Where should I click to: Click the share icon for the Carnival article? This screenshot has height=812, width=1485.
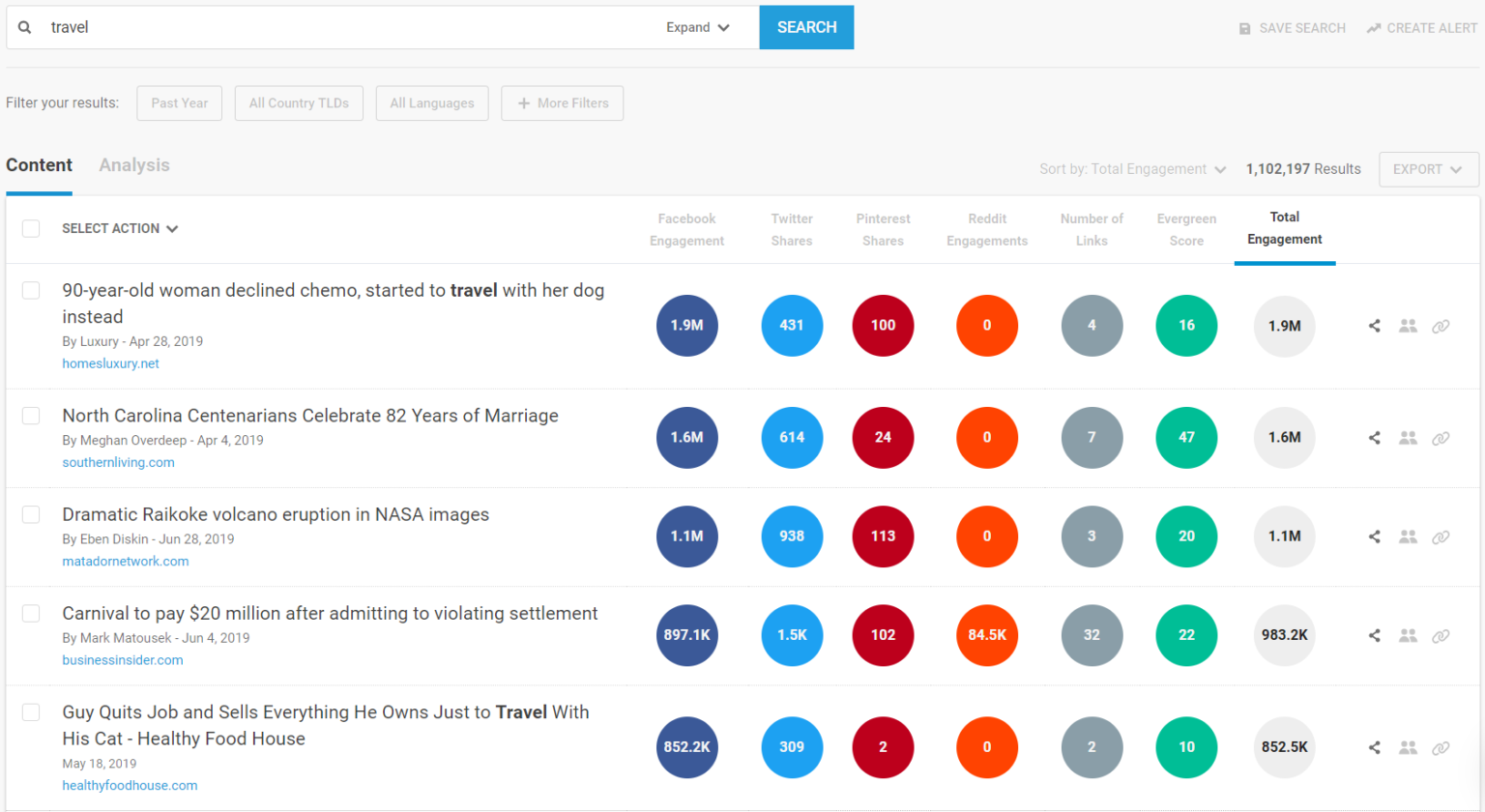pyautogui.click(x=1374, y=635)
